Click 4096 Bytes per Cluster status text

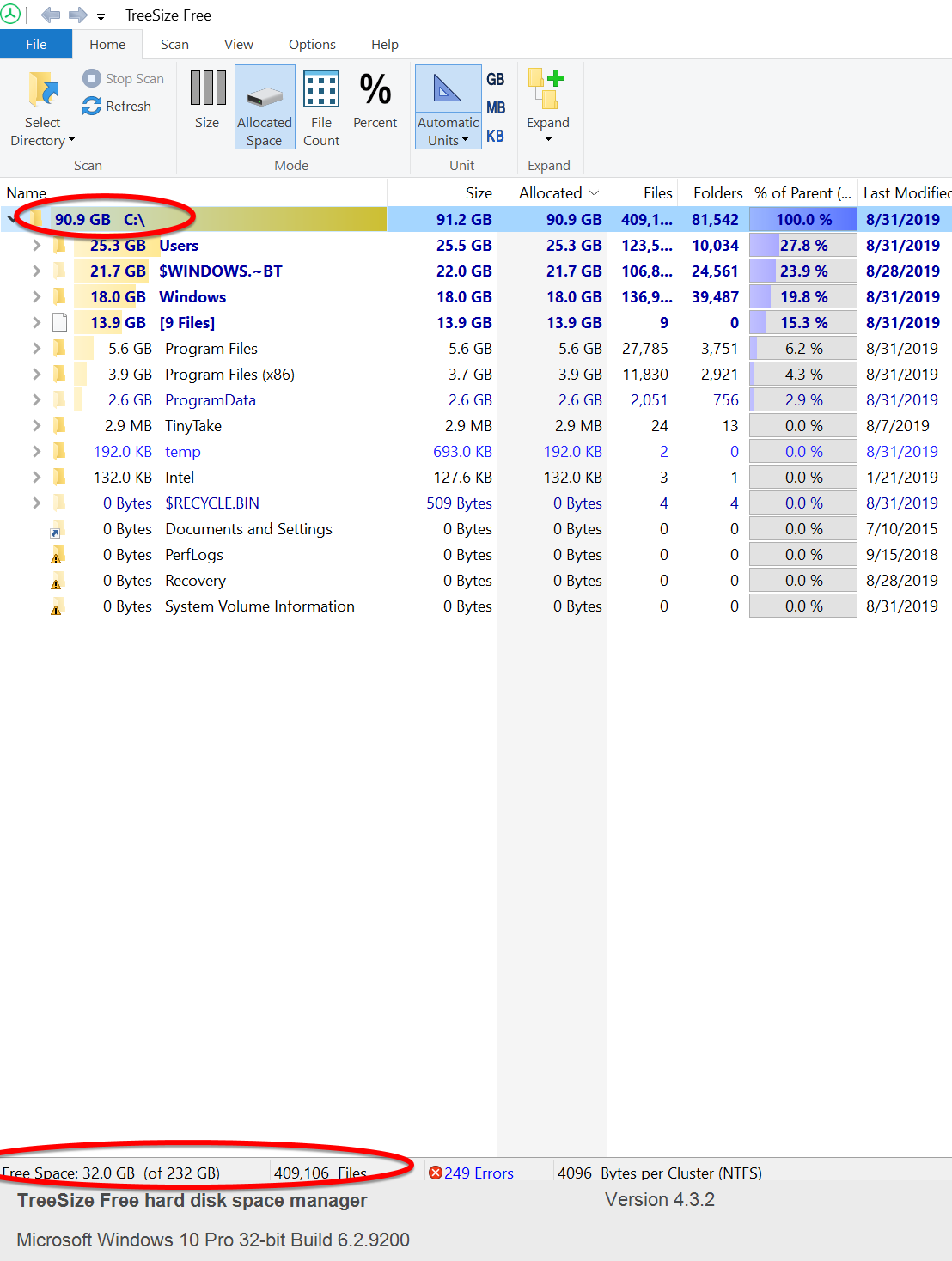pyautogui.click(x=659, y=1173)
